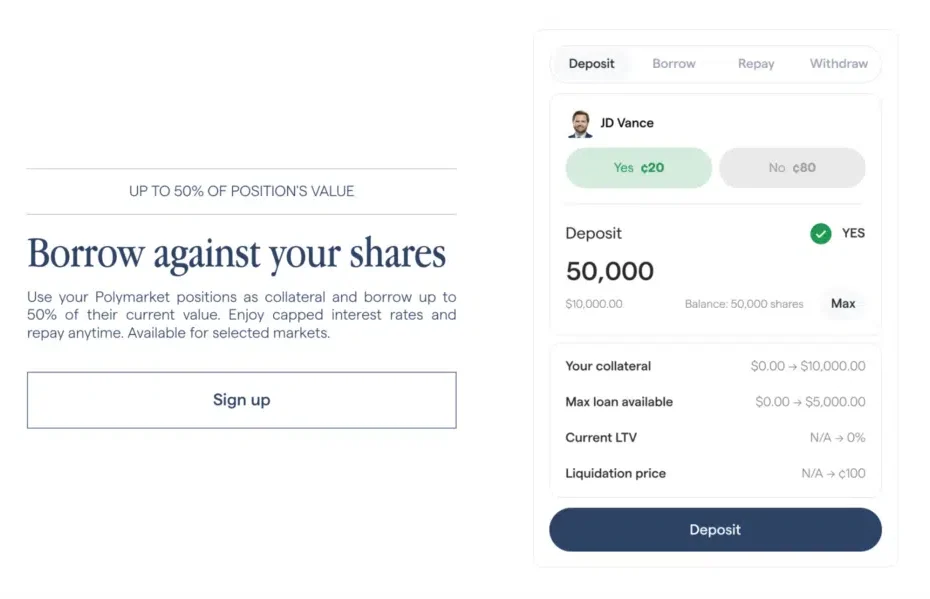Select the Deposit tab at top
Viewport: 930px width, 599px height.
pos(591,64)
